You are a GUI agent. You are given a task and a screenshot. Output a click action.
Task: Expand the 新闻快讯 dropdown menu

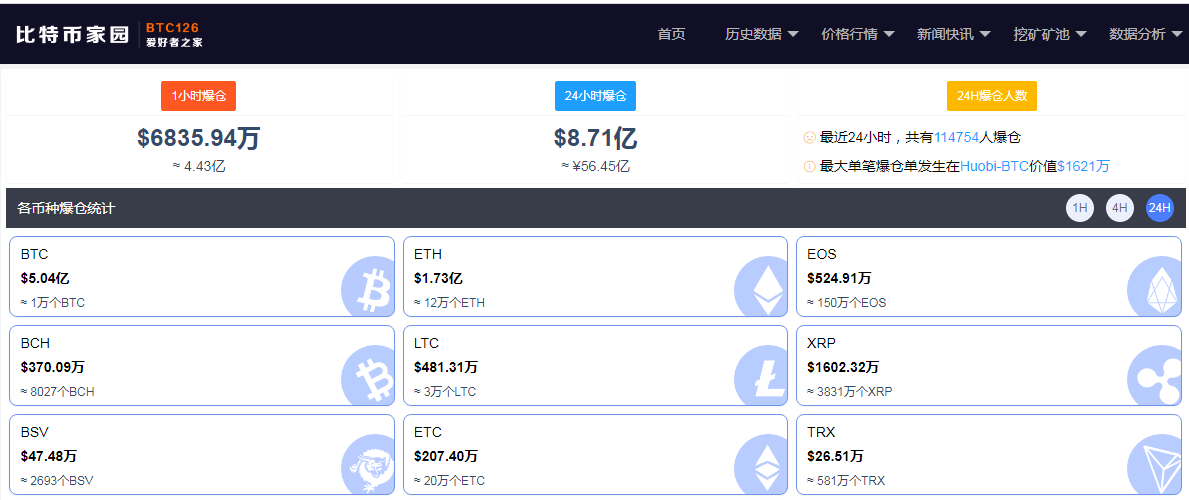coord(954,34)
